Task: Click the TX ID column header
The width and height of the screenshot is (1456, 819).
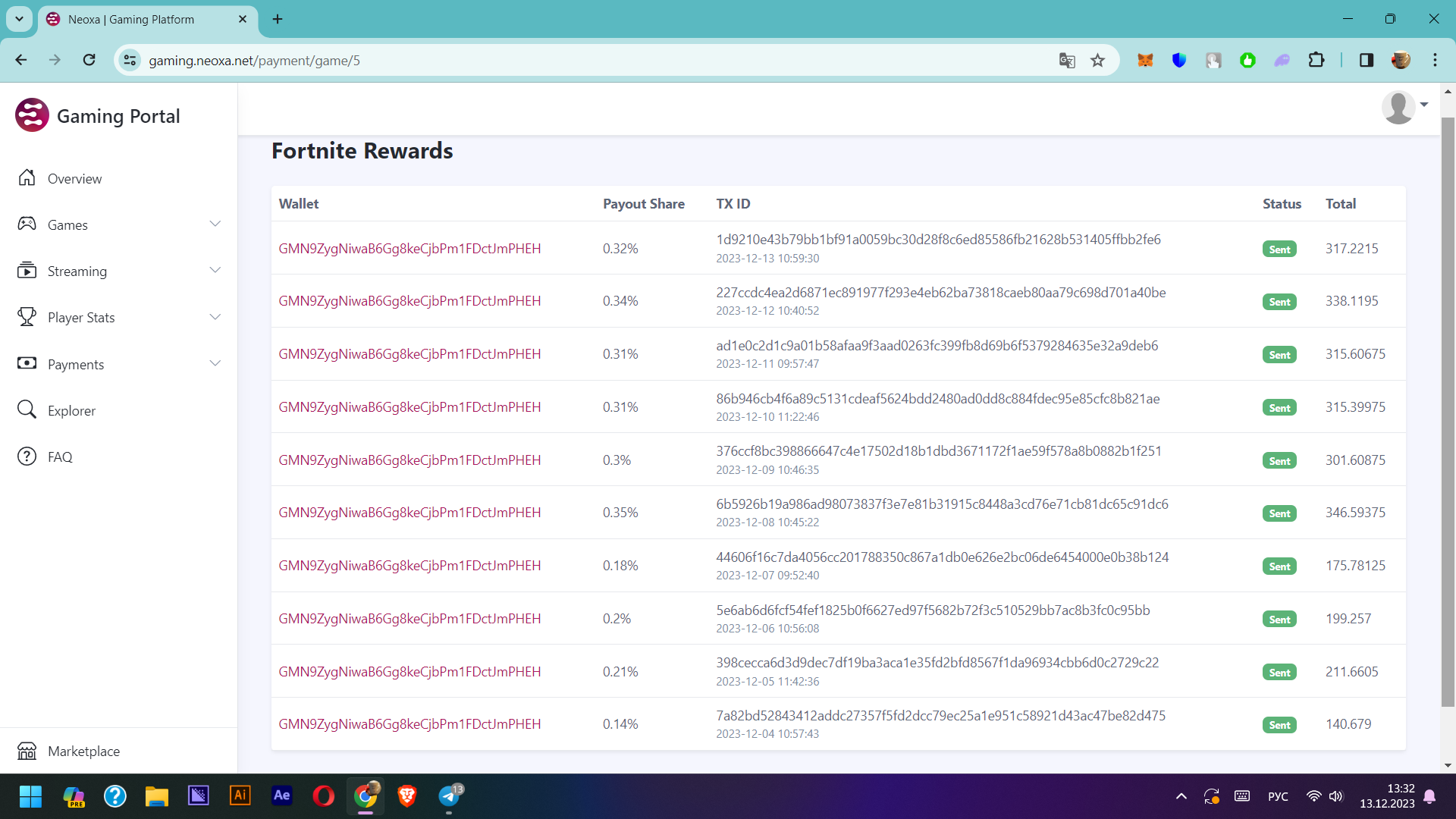Action: point(733,204)
